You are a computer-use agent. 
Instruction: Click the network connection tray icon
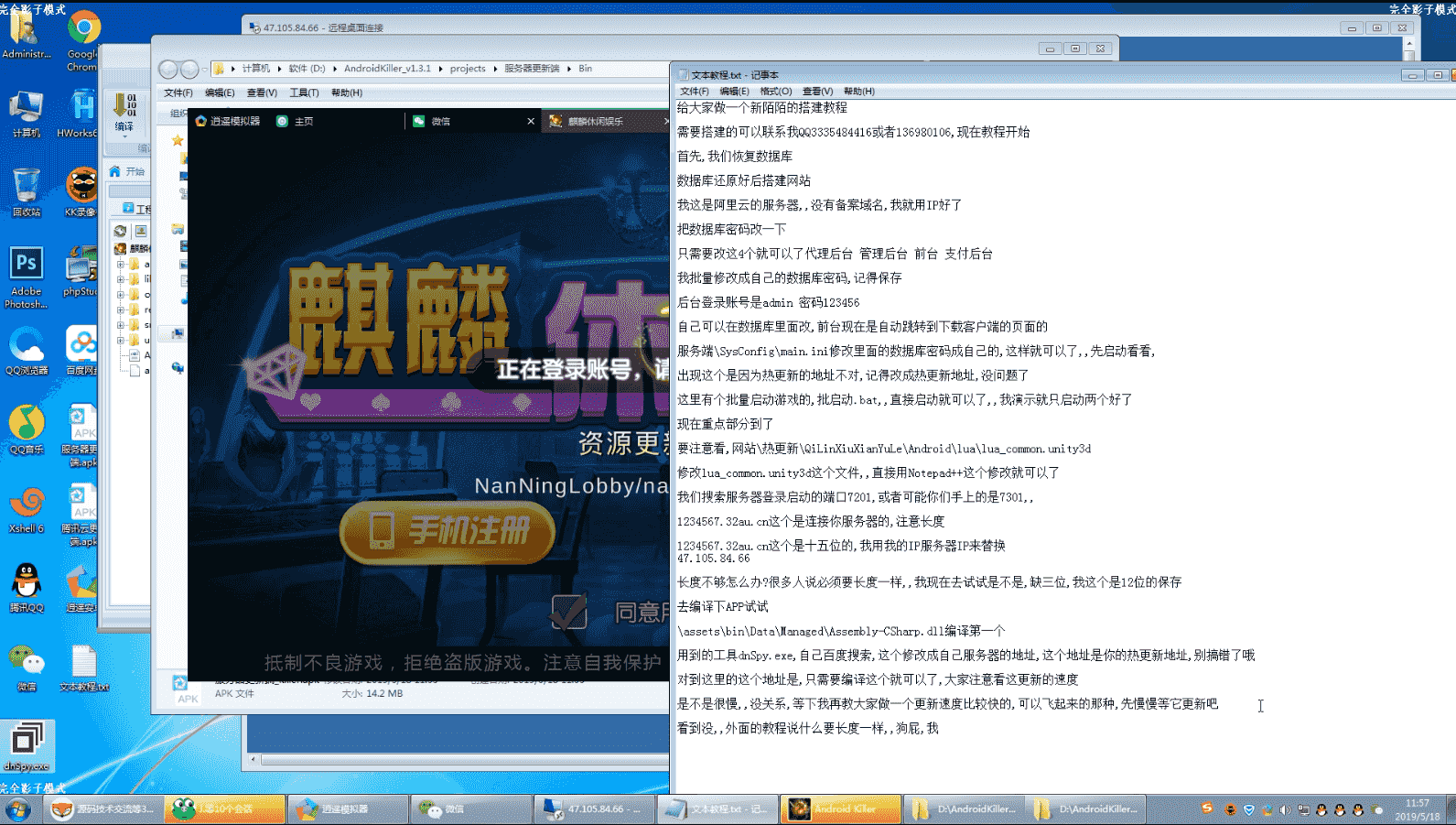1303,809
